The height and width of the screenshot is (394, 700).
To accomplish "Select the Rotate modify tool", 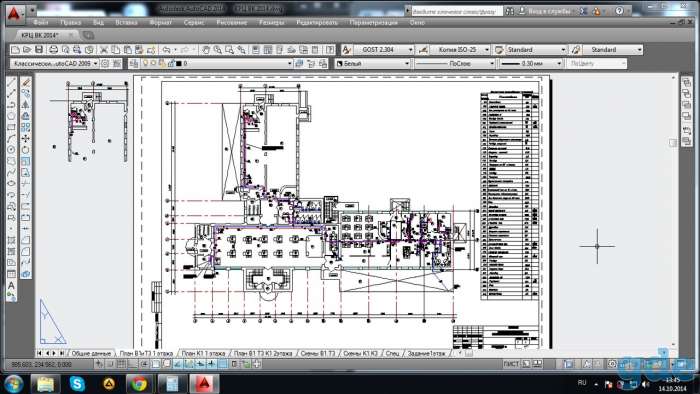I will (x=26, y=149).
